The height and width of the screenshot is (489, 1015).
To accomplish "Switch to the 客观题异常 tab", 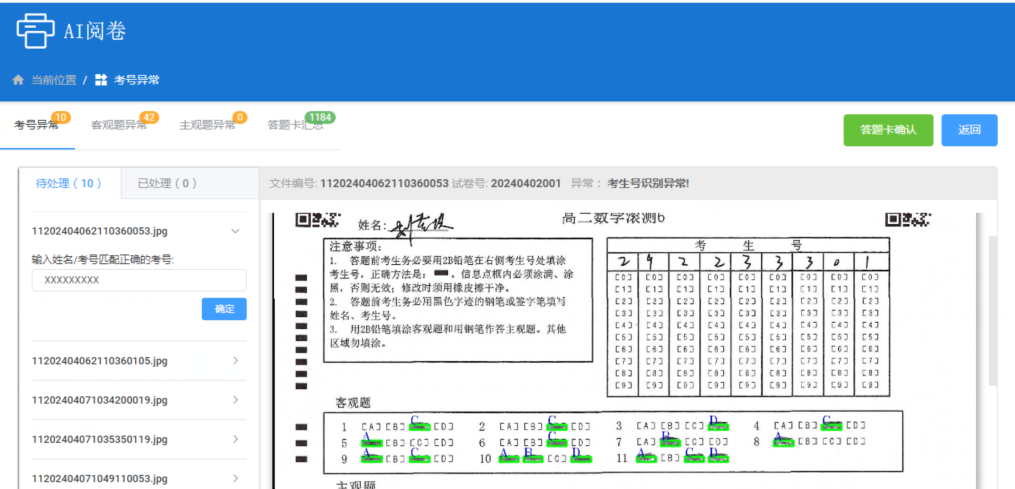I will click(x=118, y=126).
